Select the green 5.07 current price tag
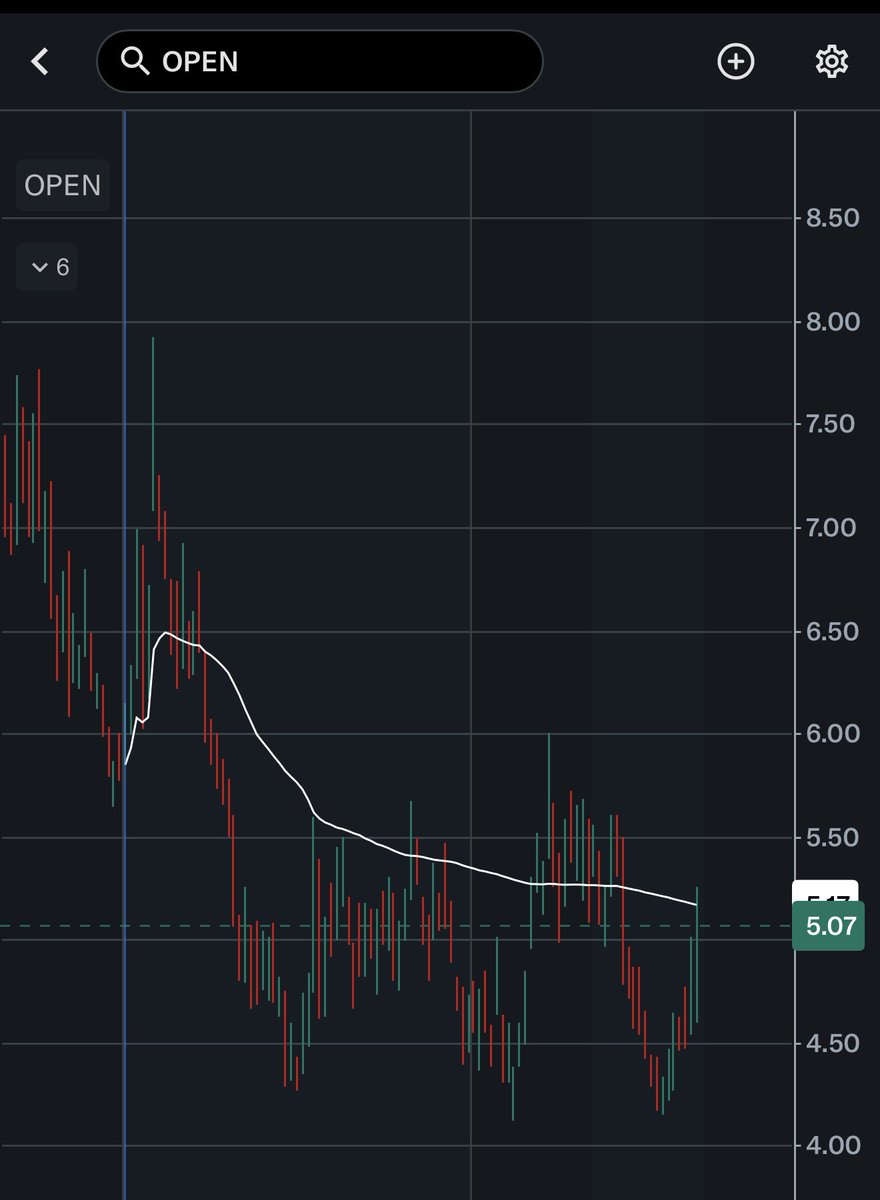Viewport: 880px width, 1200px height. point(828,926)
